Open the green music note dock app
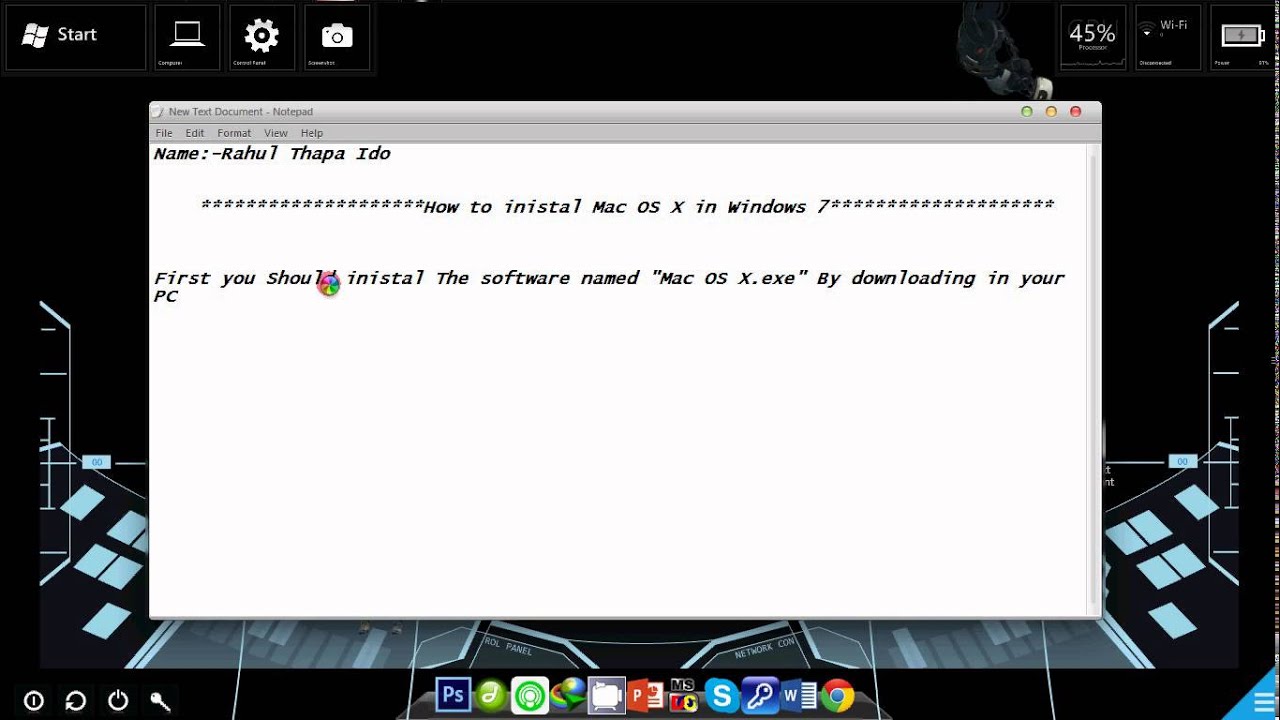This screenshot has width=1280, height=720. point(491,694)
